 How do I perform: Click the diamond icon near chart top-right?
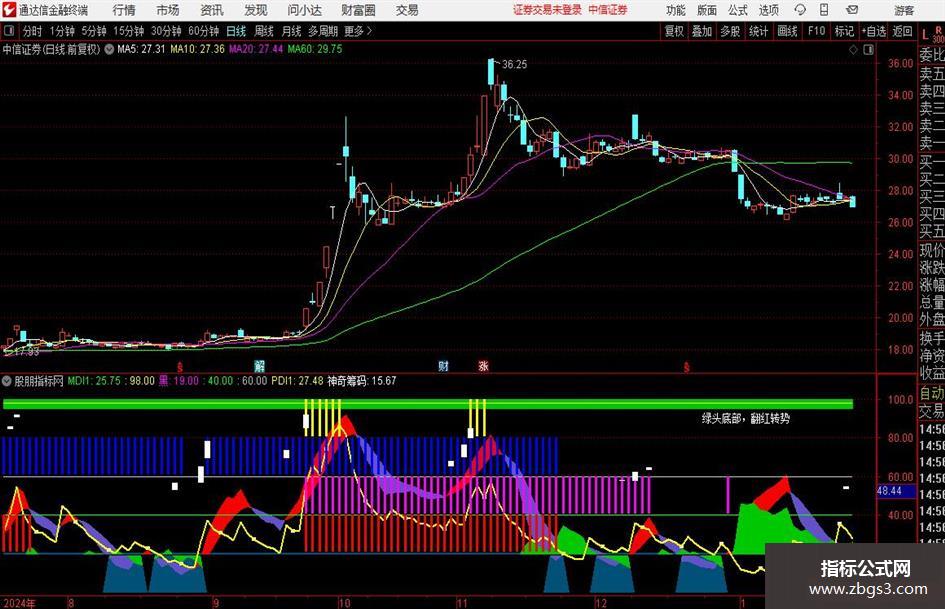click(x=853, y=50)
